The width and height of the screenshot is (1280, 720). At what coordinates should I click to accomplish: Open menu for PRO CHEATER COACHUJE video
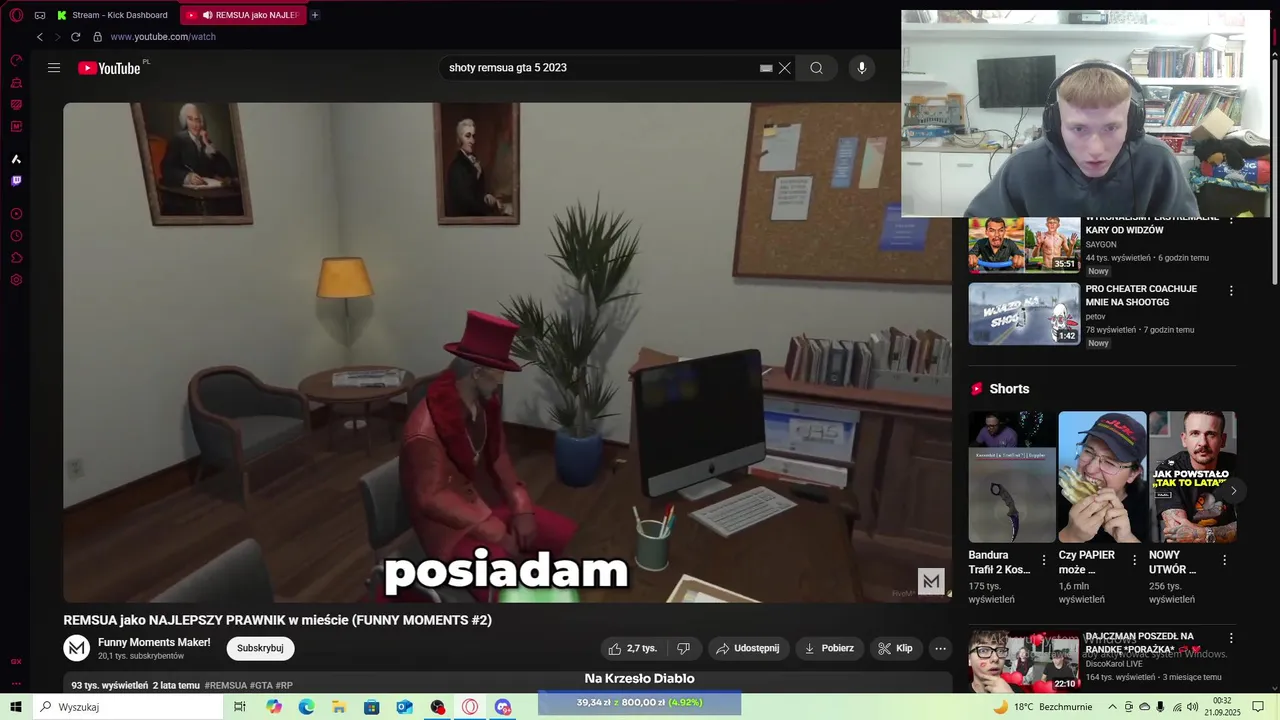(1231, 291)
